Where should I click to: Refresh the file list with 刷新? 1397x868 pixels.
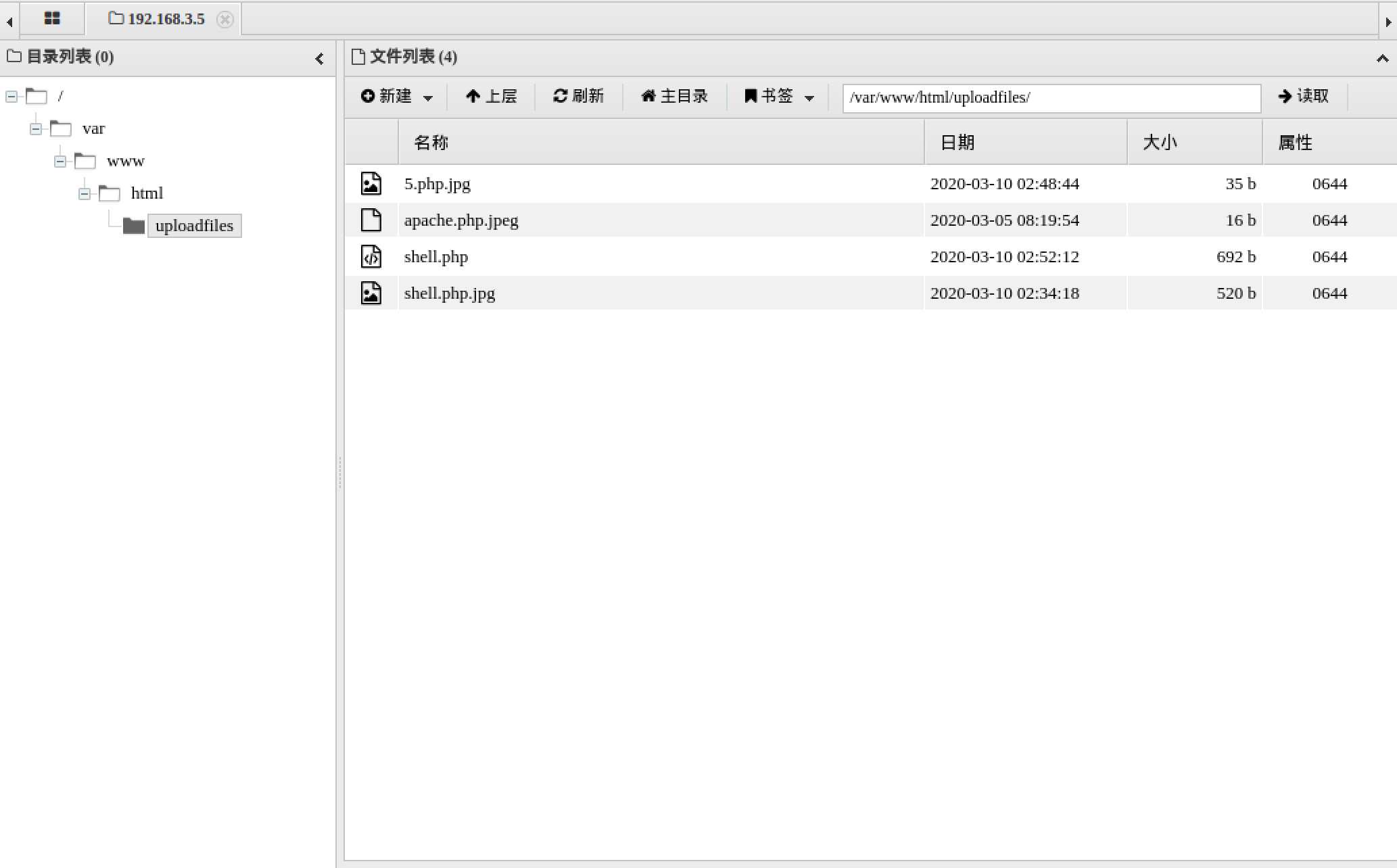pos(578,97)
